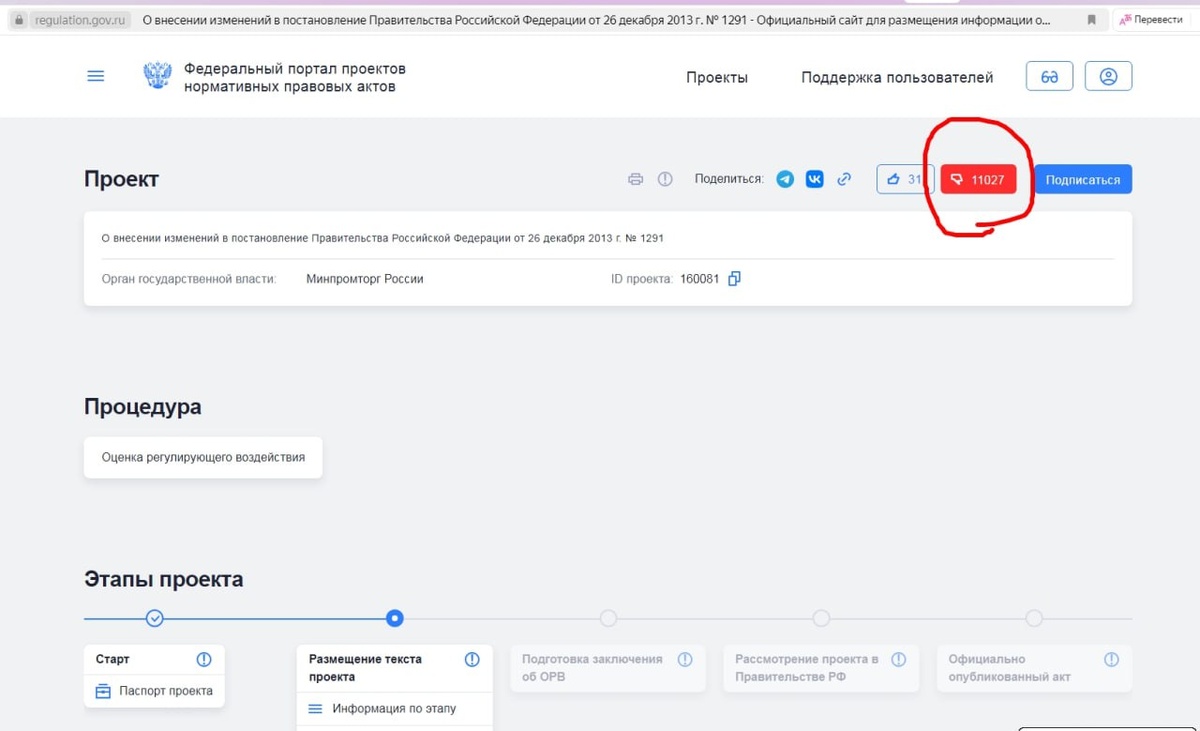Open Информация по этапу link
Viewport: 1200px width, 731px height.
(x=394, y=709)
